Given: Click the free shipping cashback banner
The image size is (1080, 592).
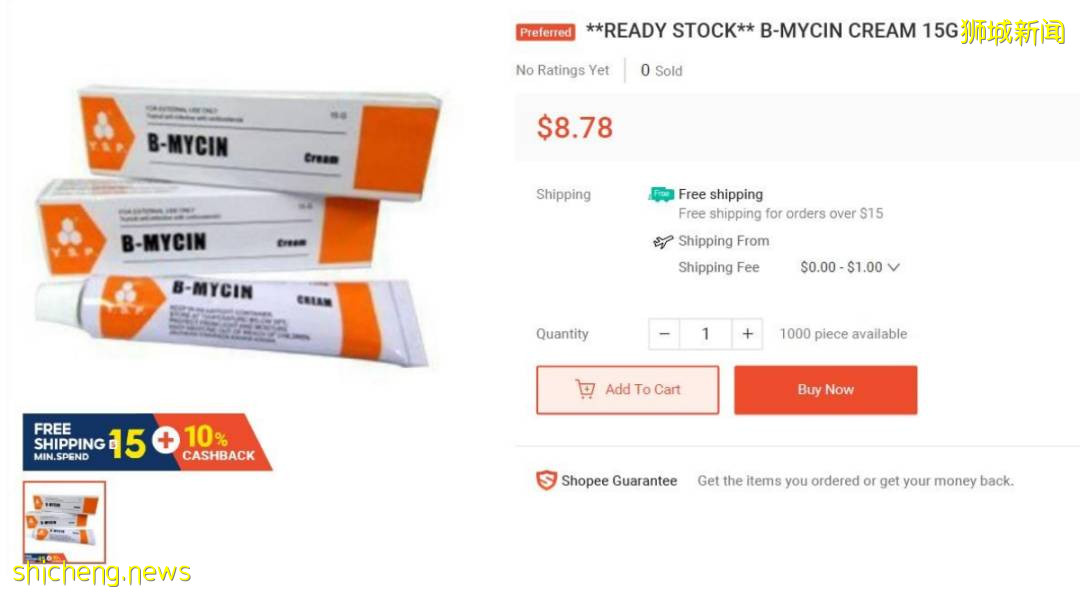Looking at the screenshot, I should (147, 442).
